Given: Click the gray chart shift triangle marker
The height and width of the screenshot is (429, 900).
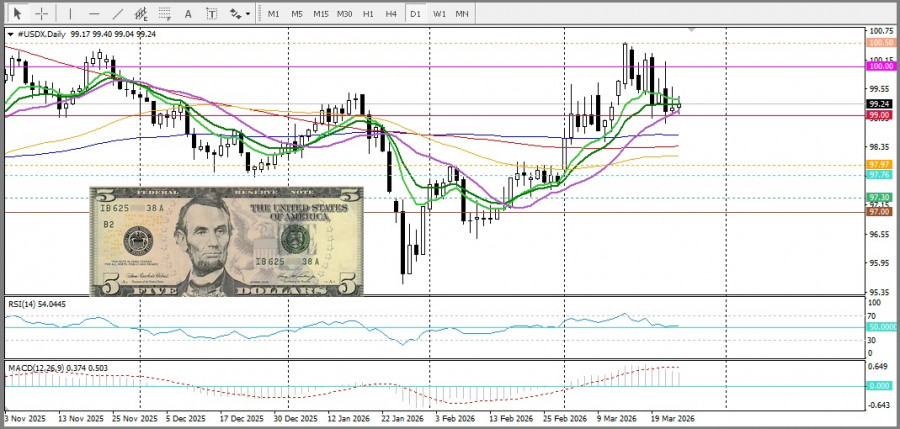Looking at the screenshot, I should tap(688, 31).
